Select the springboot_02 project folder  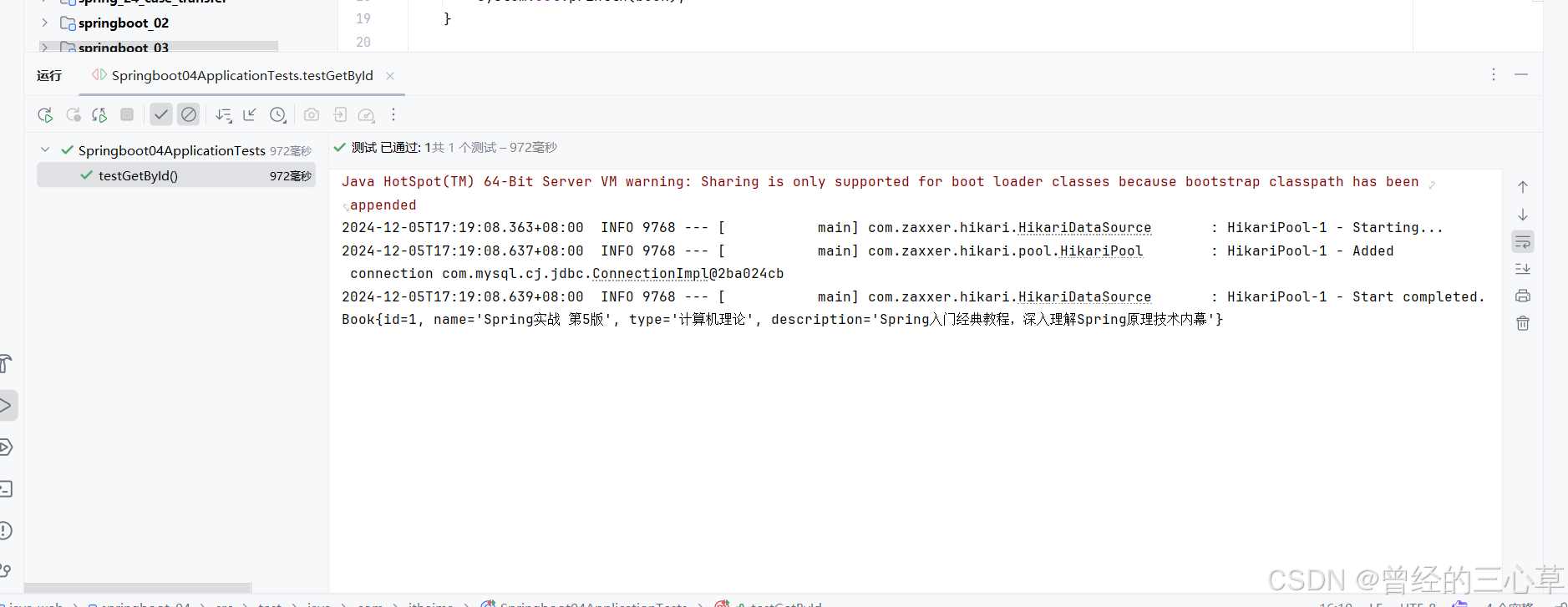click(x=124, y=23)
